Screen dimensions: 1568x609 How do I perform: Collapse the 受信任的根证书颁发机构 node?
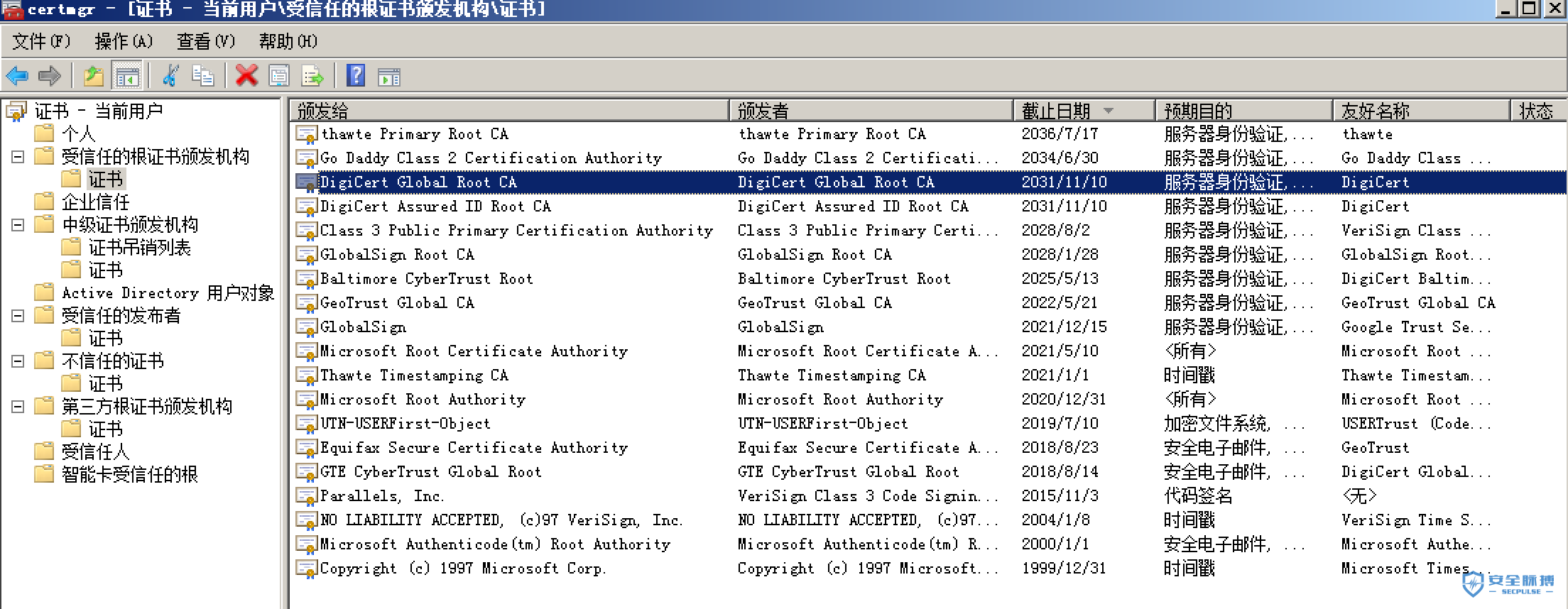click(x=18, y=157)
